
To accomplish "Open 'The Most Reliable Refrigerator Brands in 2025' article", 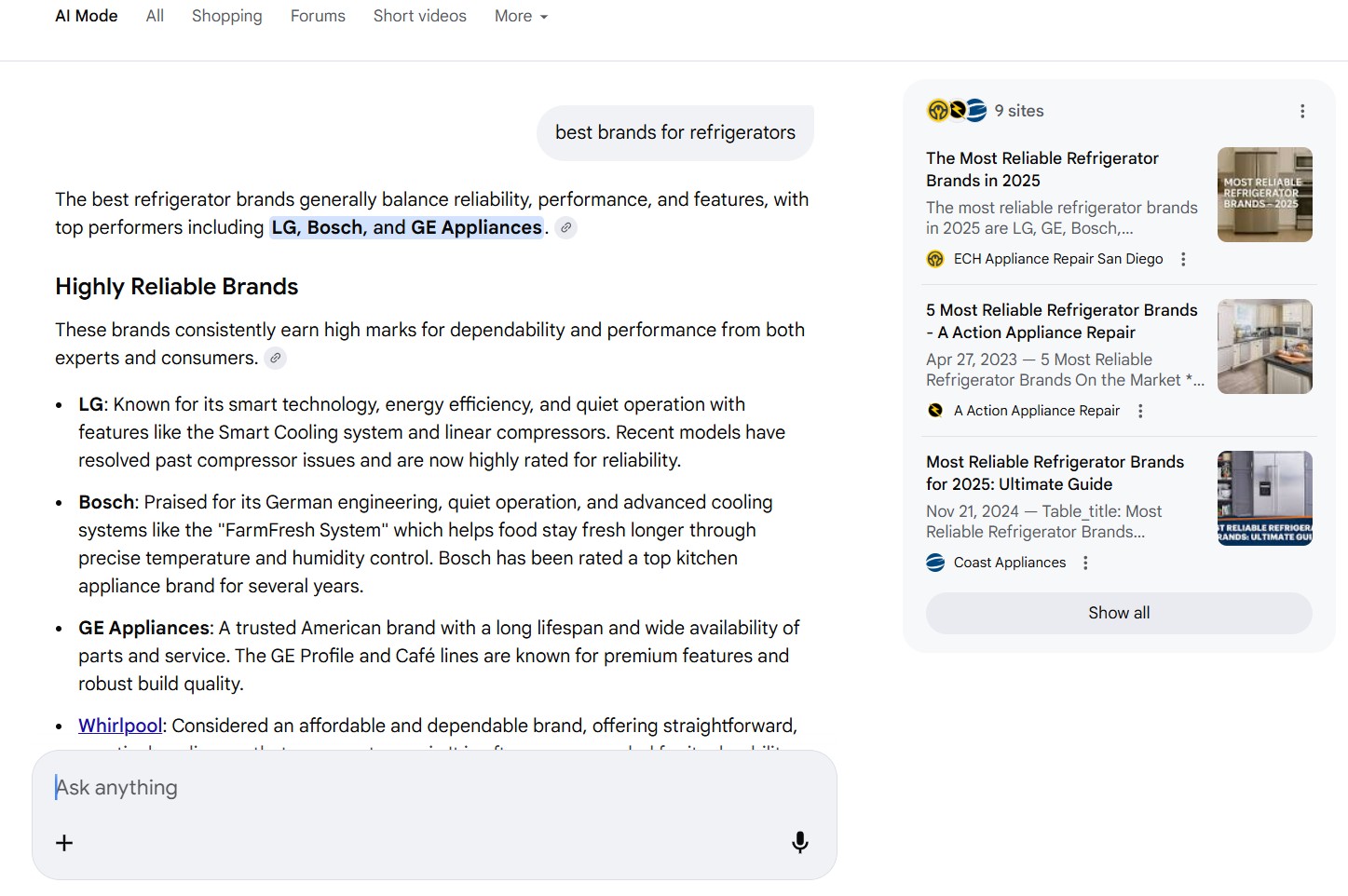I will tap(1042, 170).
